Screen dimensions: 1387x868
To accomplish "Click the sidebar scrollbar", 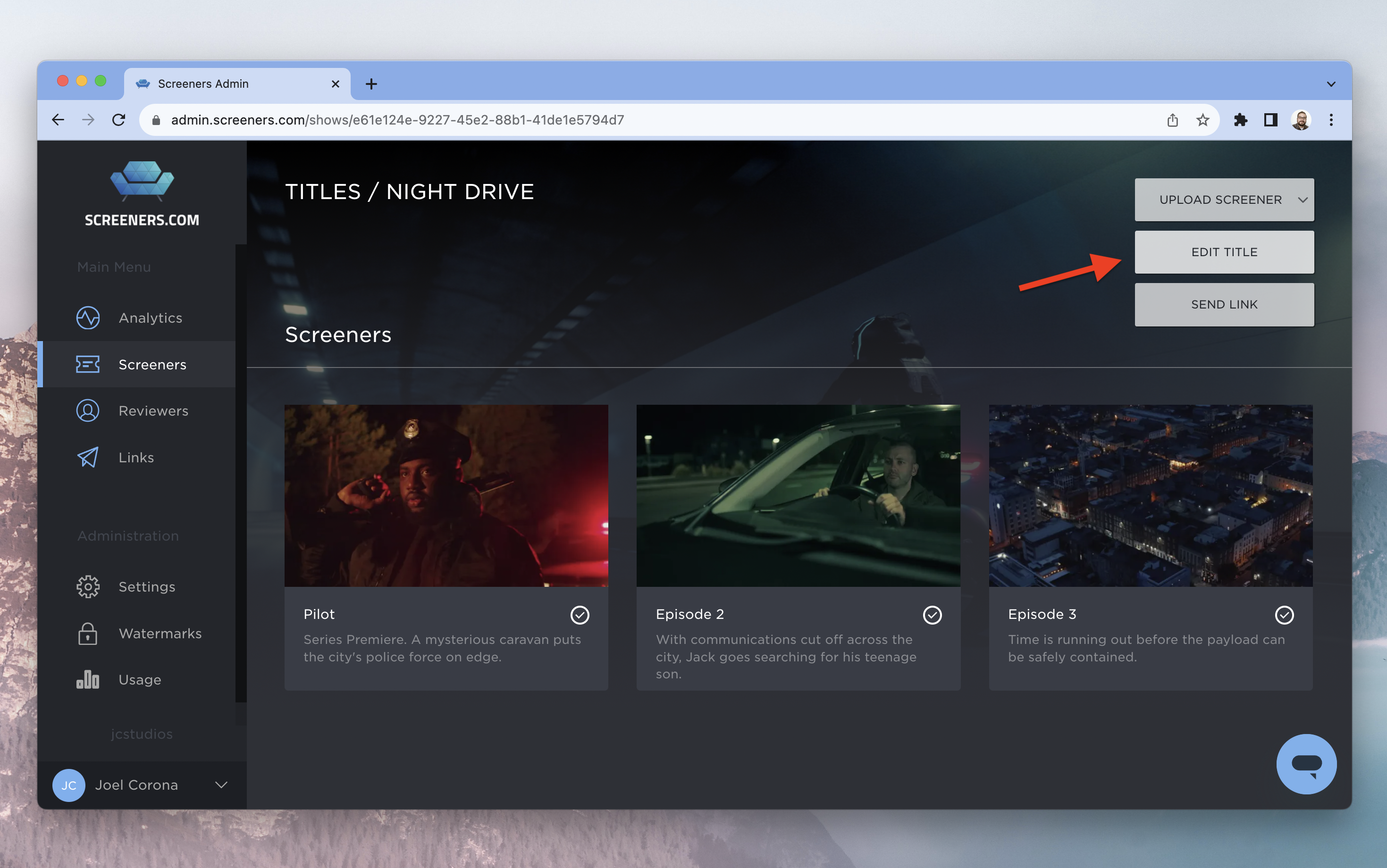I will click(x=241, y=473).
